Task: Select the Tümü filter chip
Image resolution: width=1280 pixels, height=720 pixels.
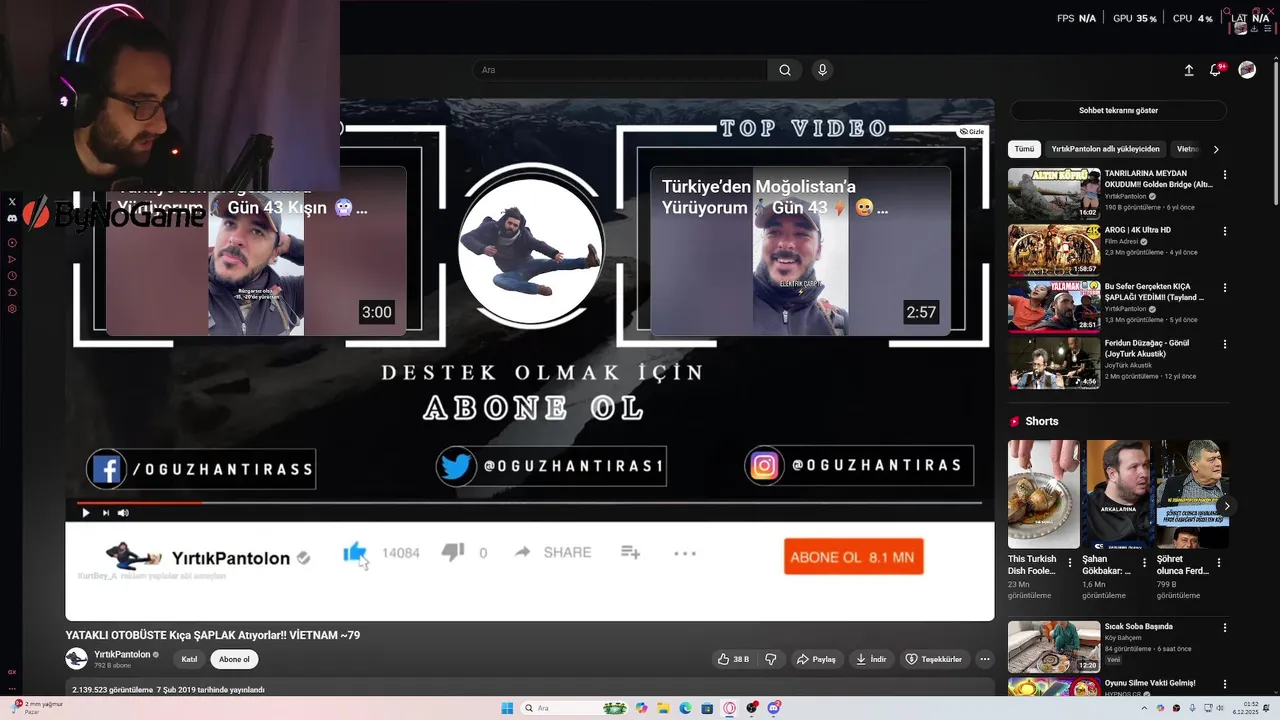Action: (x=1025, y=149)
